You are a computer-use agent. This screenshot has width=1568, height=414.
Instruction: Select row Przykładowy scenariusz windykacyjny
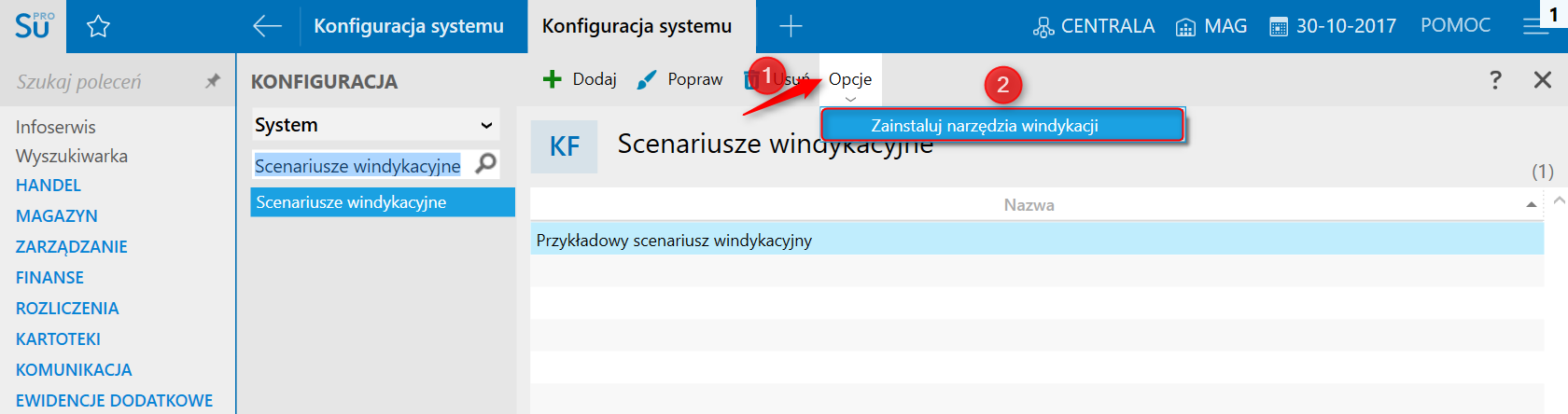[1037, 240]
